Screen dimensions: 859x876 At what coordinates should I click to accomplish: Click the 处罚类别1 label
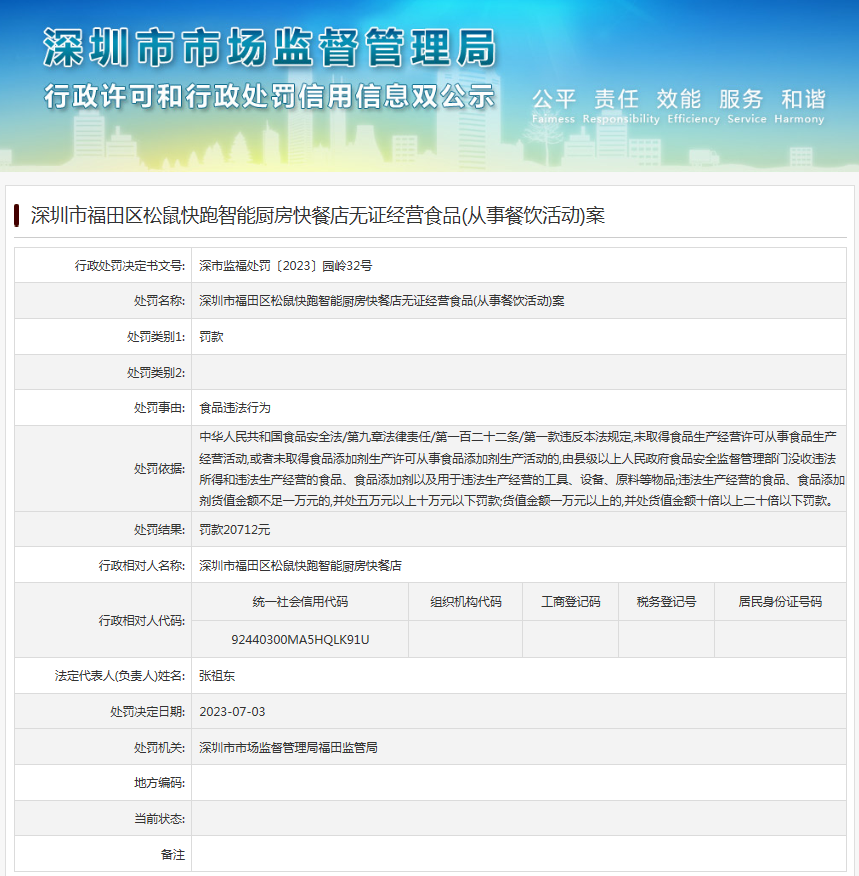tap(156, 337)
